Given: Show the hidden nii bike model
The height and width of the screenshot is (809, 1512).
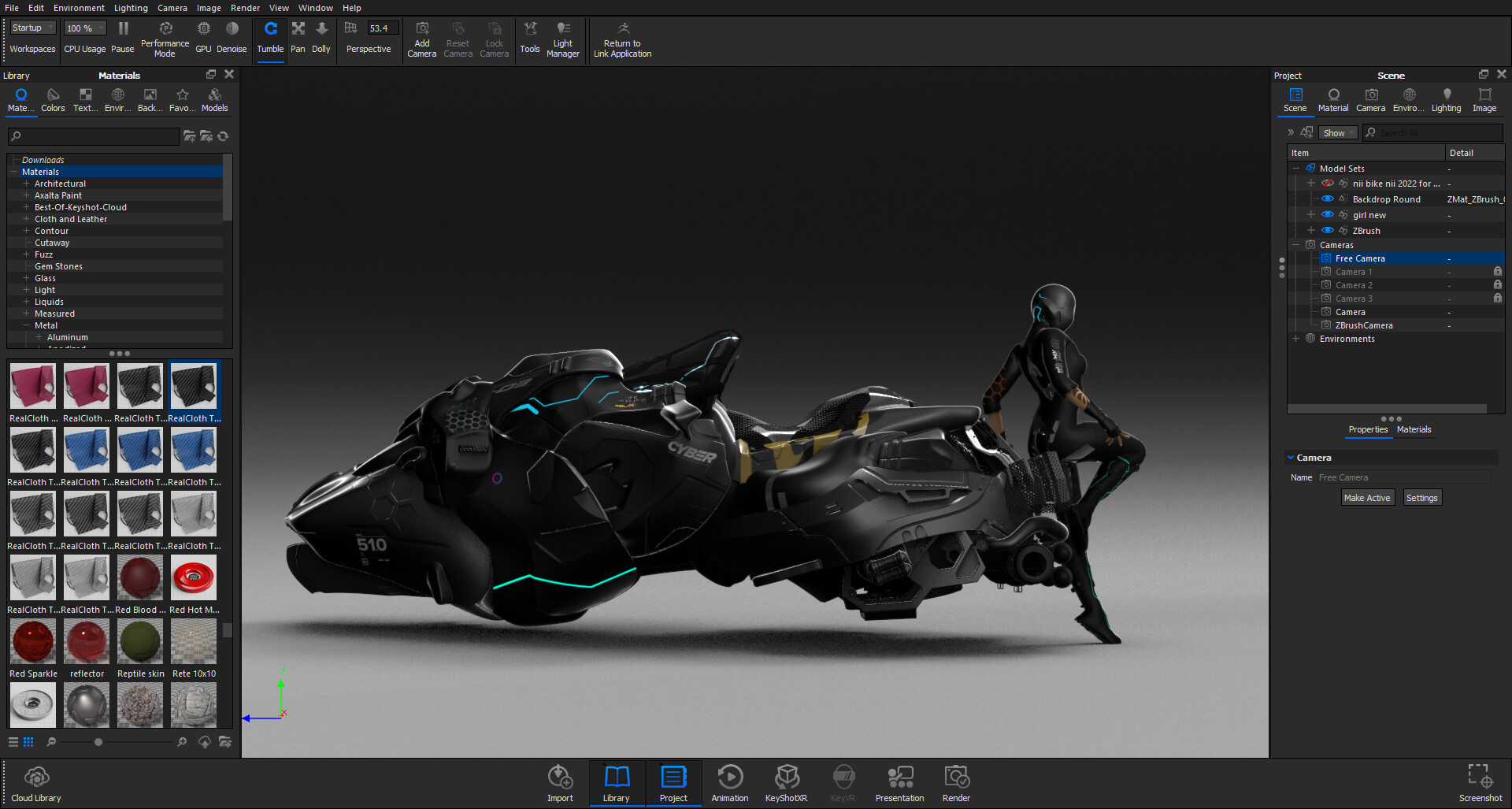Looking at the screenshot, I should (1328, 184).
